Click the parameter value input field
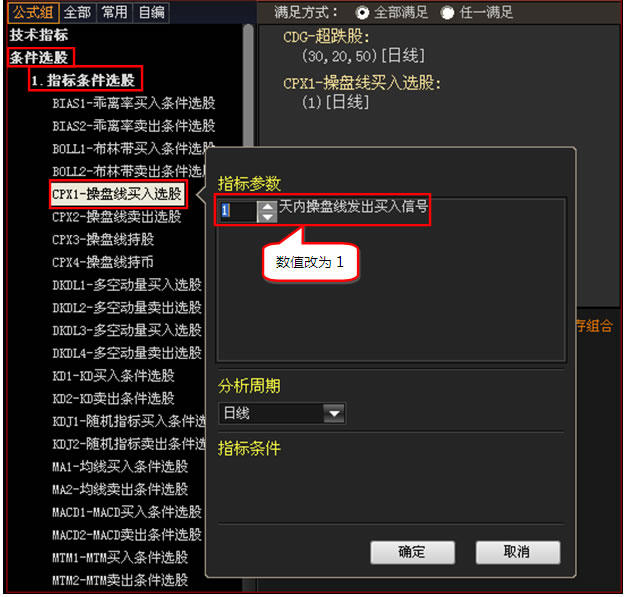The image size is (625, 597). point(238,212)
